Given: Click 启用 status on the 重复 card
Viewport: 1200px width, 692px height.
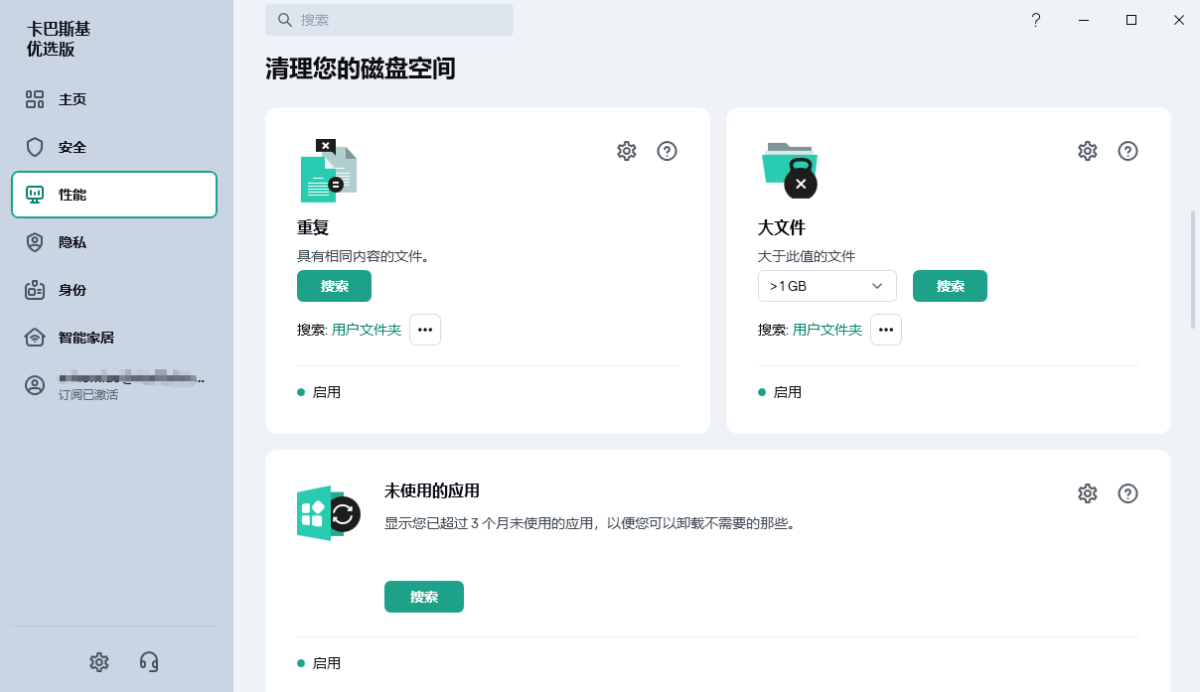Looking at the screenshot, I should pos(318,392).
